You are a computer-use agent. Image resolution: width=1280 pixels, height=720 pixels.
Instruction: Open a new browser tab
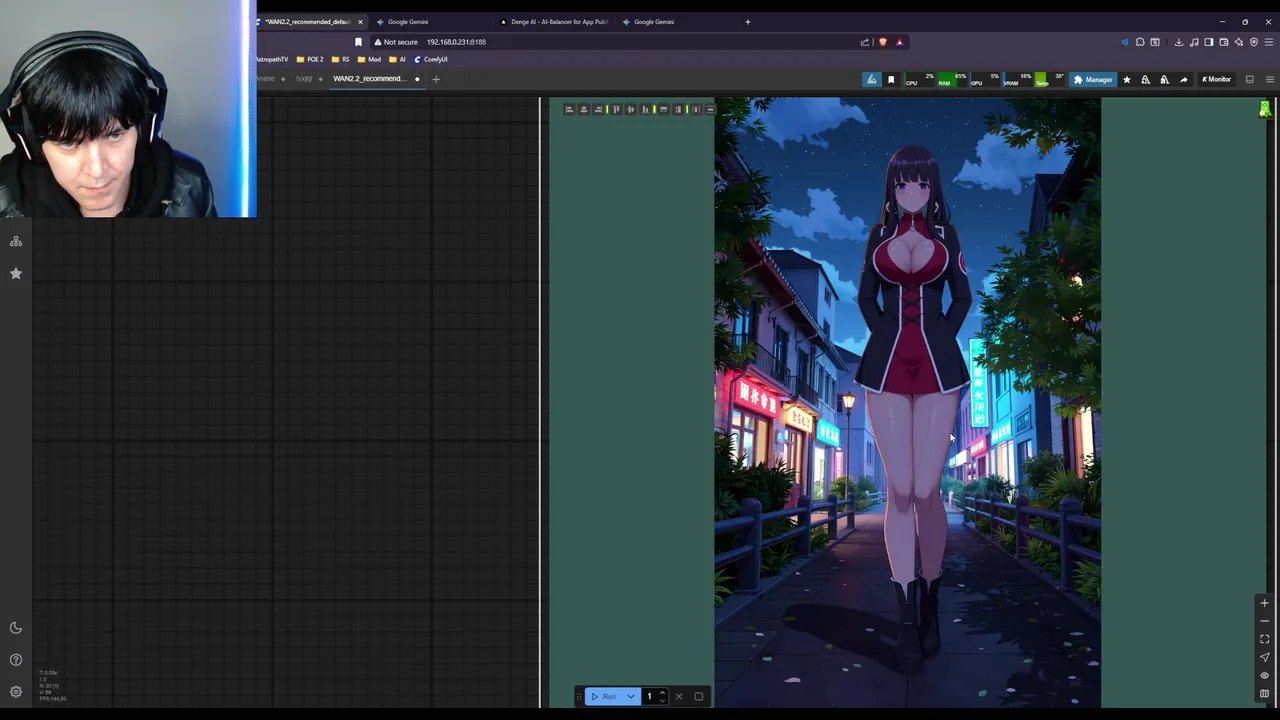tap(747, 21)
